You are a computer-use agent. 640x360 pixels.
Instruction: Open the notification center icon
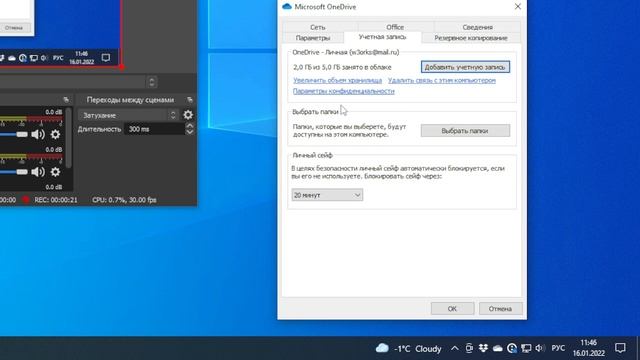pos(620,348)
